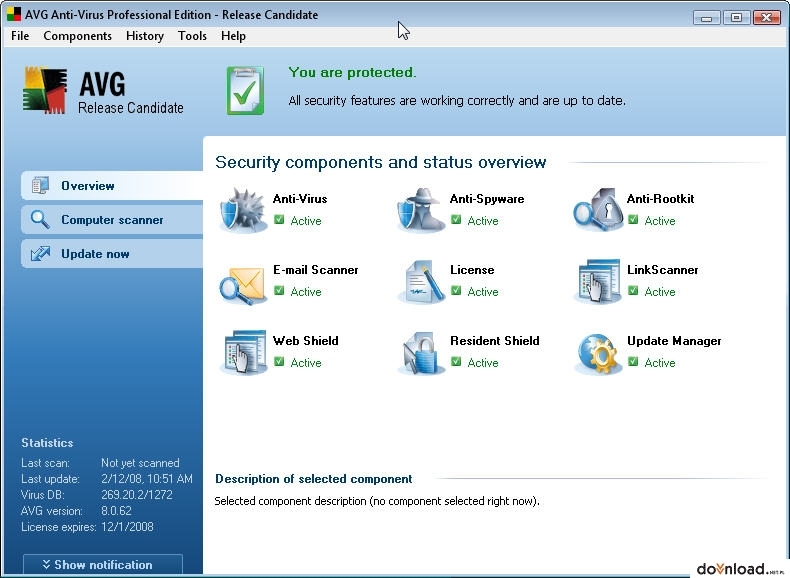
Task: Click the AVG logo in header
Action: click(45, 90)
